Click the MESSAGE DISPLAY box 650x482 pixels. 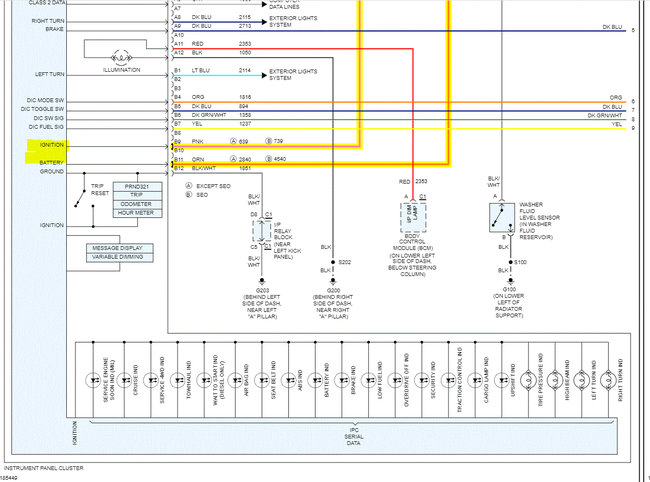click(x=119, y=248)
